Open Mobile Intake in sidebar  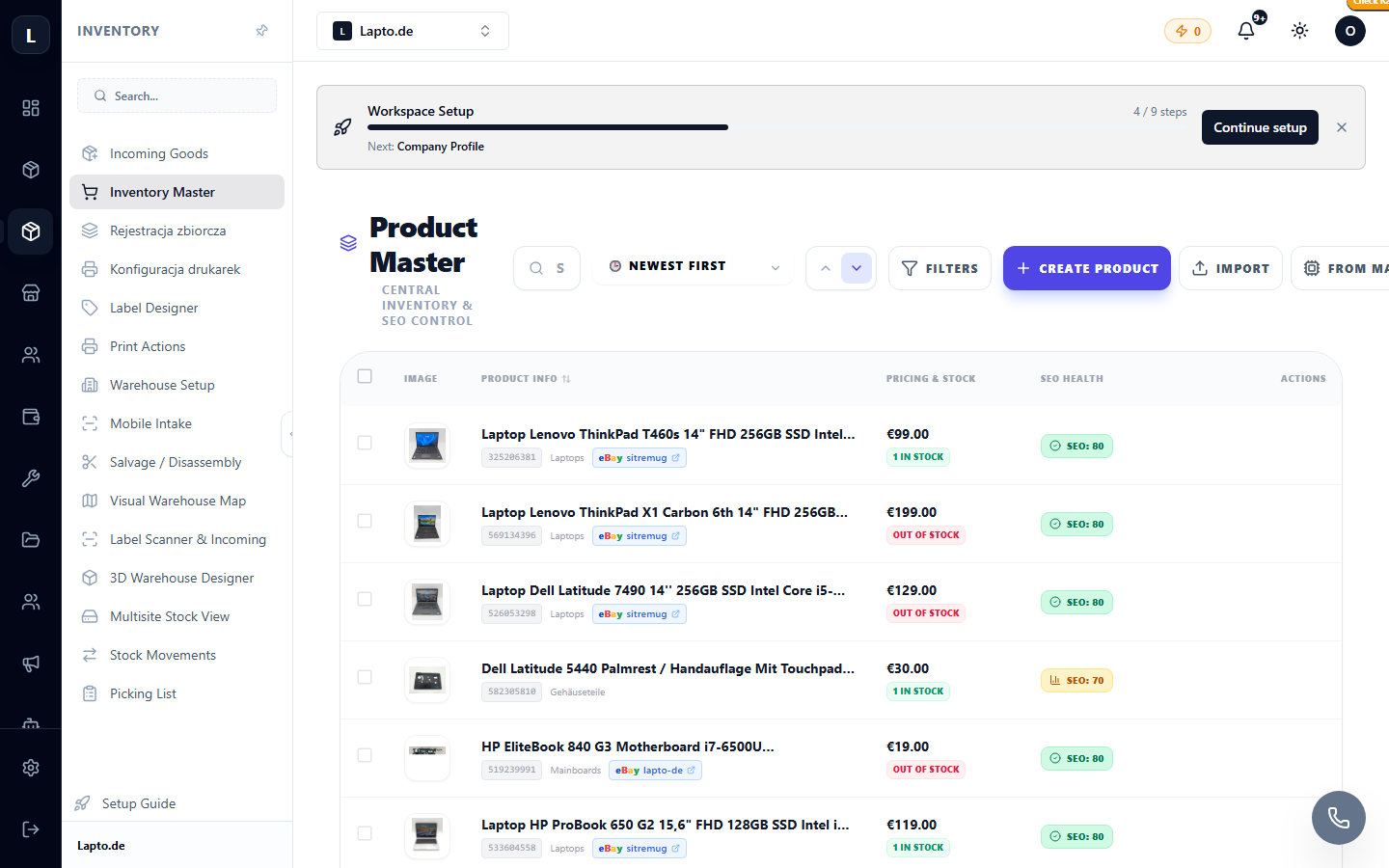click(177, 423)
